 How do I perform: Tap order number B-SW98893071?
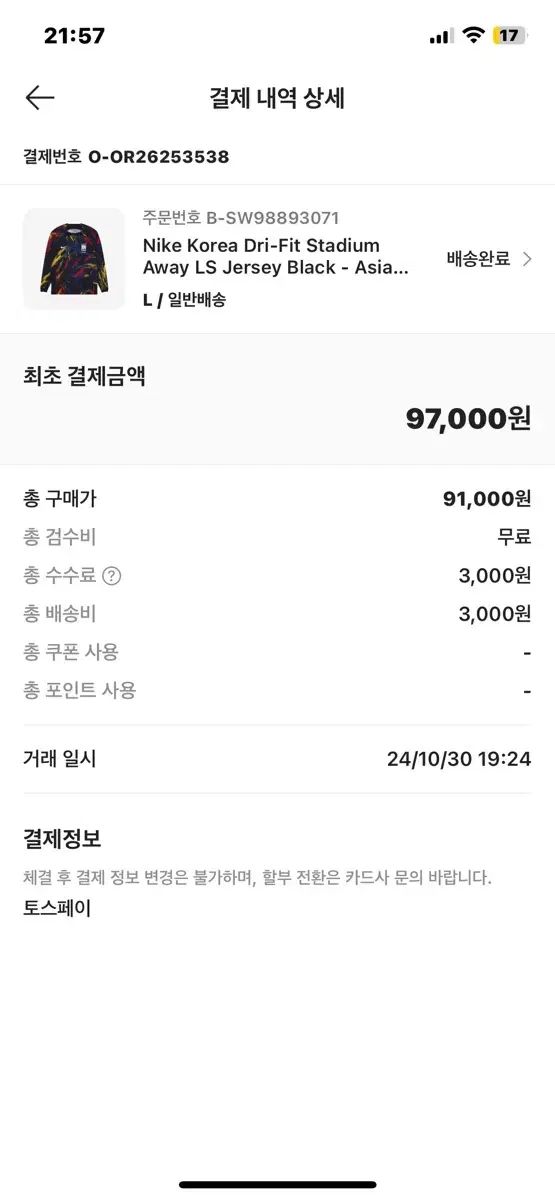241,218
